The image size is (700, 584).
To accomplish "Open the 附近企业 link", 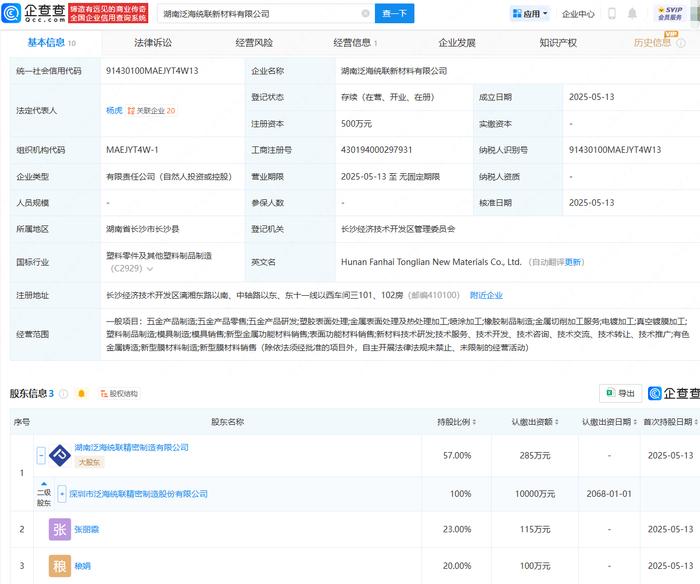I will 486,295.
